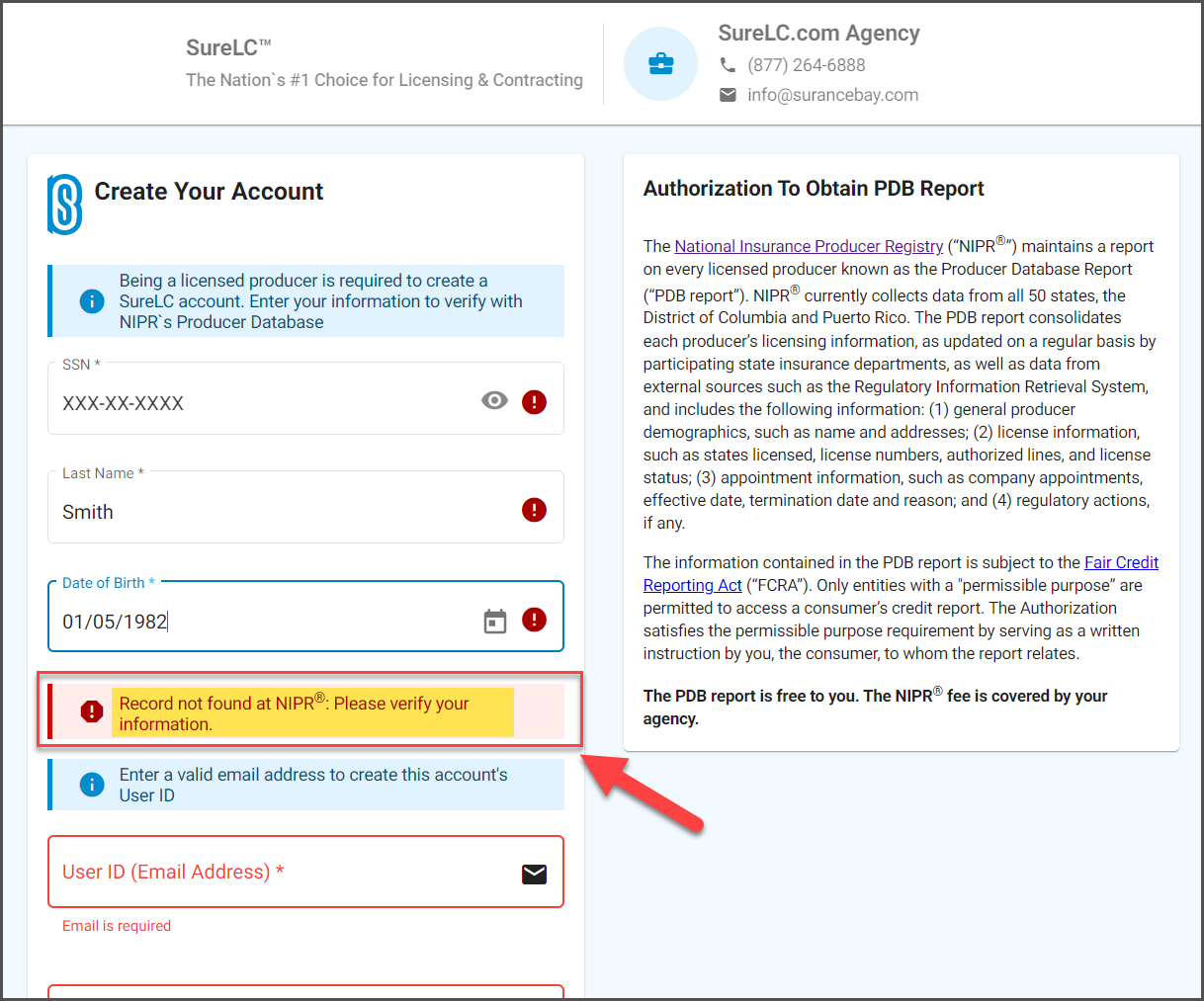This screenshot has height=1001, width=1204.
Task: Click the 'Being a licensed producer' notice text
Action: point(321,301)
